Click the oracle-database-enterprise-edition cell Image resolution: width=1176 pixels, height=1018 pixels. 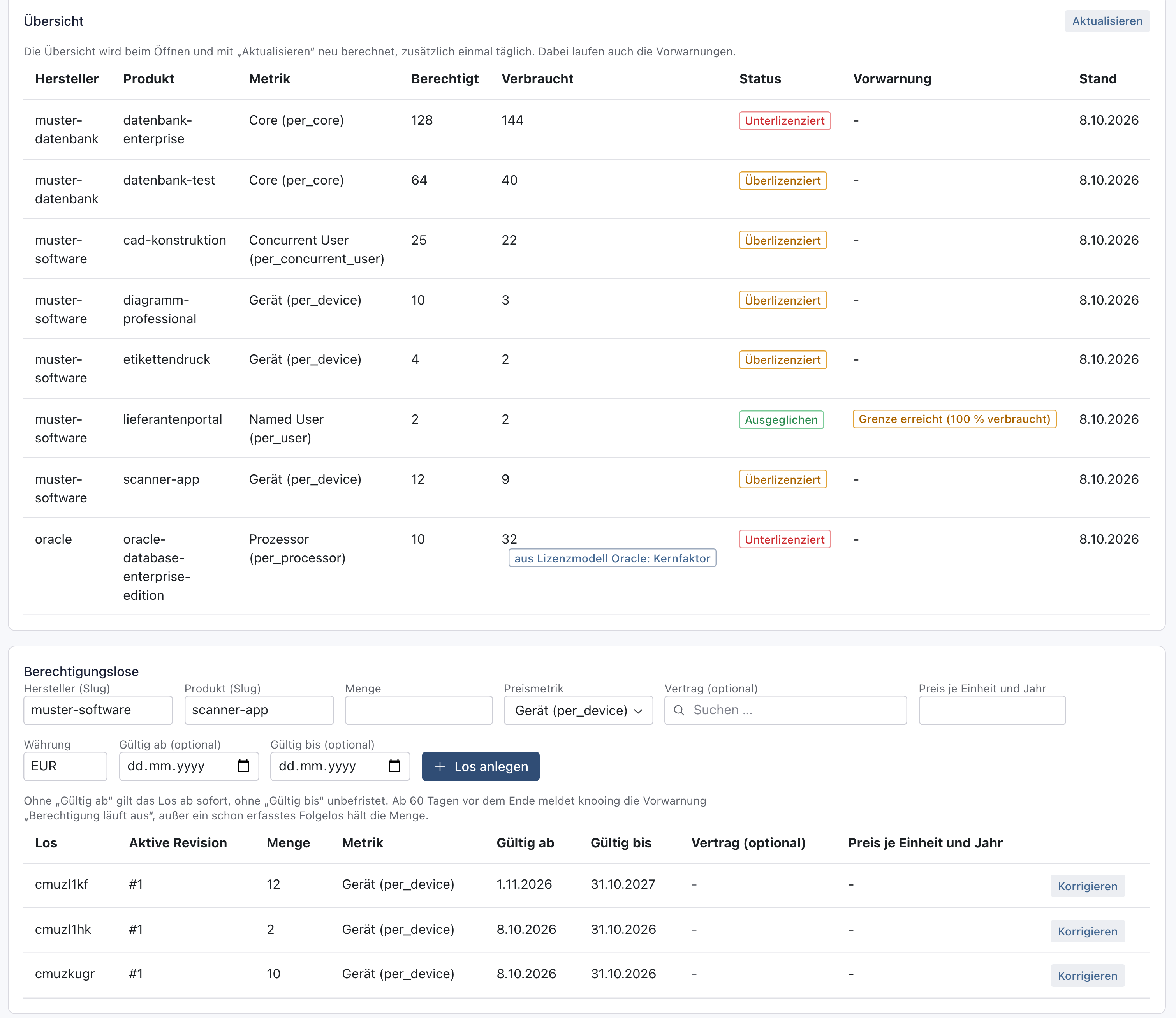pos(157,567)
